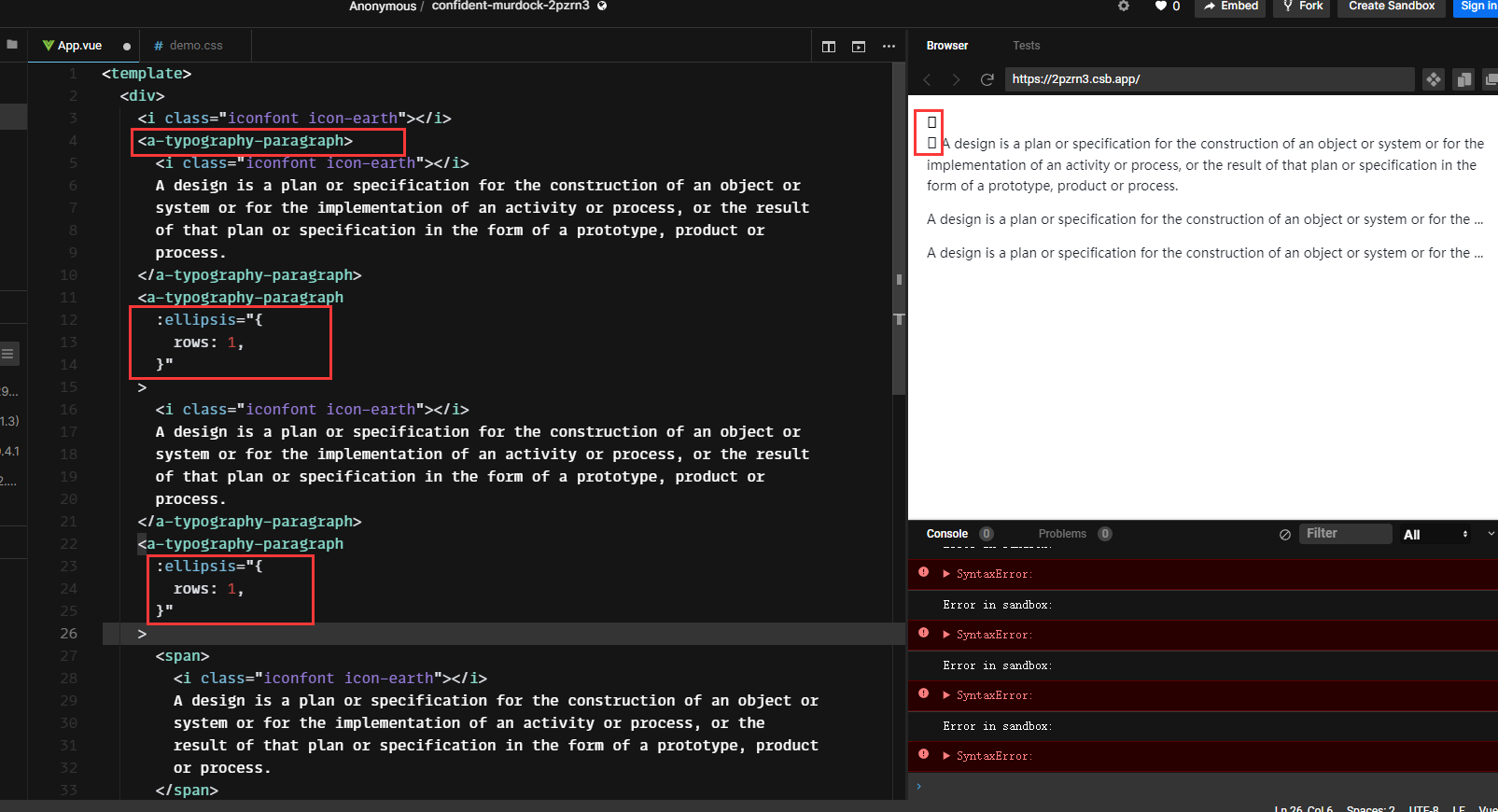Place cursor on line 26 in the editor
This screenshot has width=1498, height=812.
tap(504, 634)
